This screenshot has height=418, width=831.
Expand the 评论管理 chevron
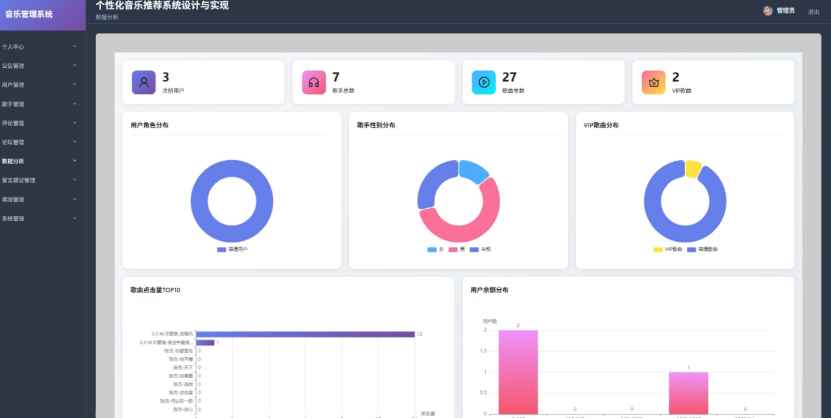coord(75,122)
